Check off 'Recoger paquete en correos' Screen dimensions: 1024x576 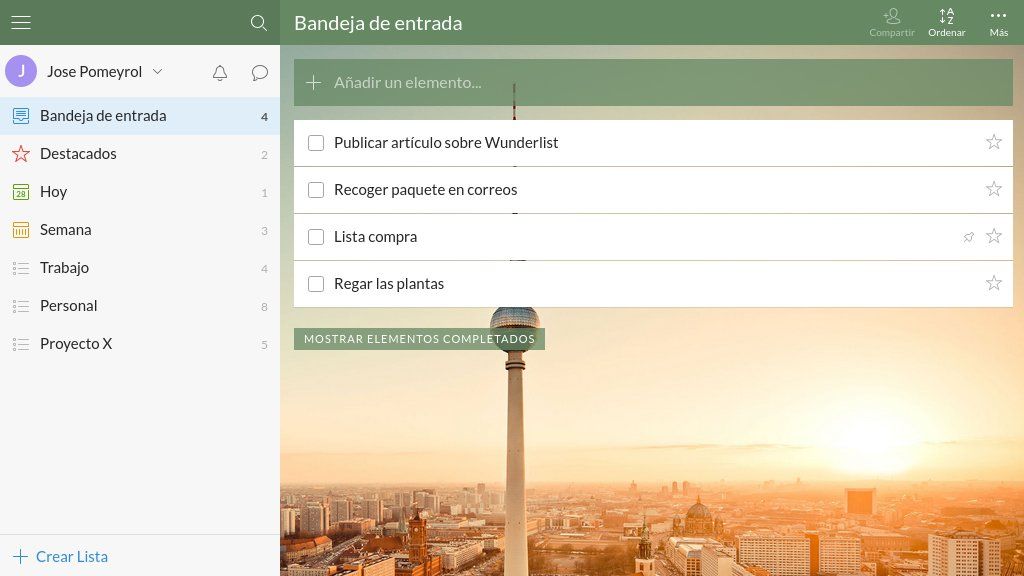pyautogui.click(x=316, y=190)
